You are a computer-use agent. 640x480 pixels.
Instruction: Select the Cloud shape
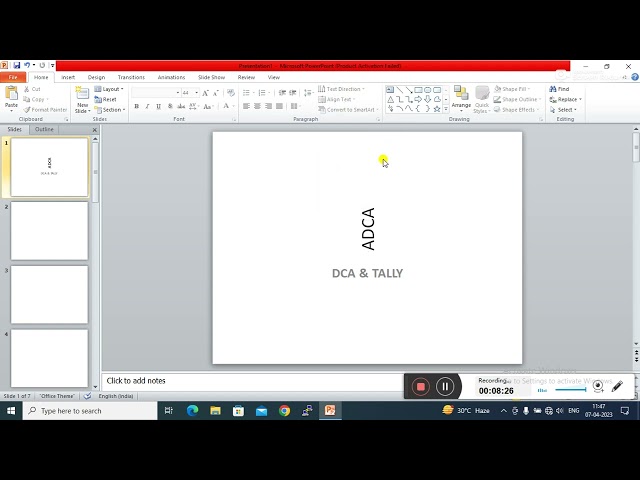pyautogui.click(x=437, y=99)
